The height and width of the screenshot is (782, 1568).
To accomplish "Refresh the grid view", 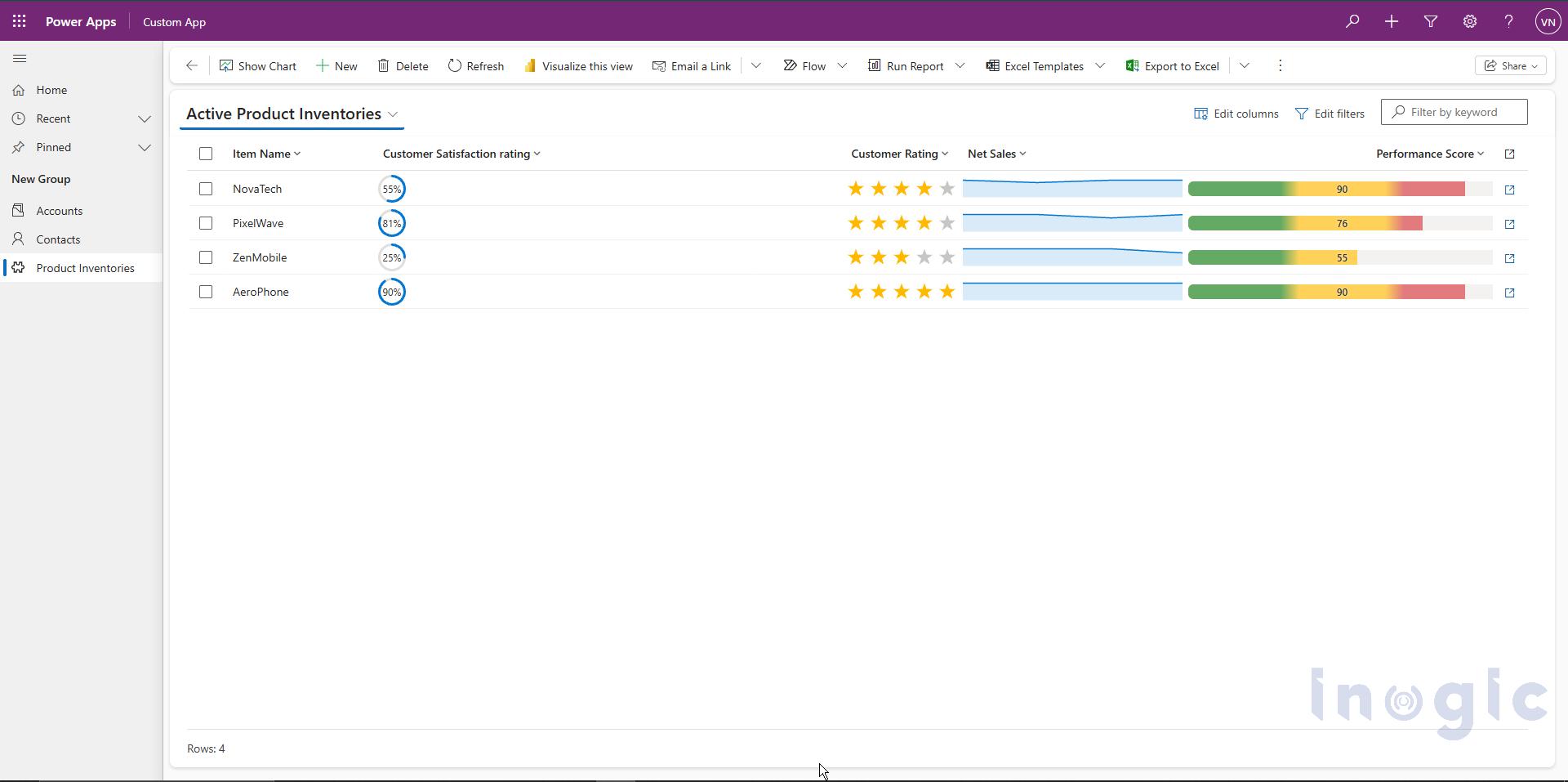I will point(476,66).
